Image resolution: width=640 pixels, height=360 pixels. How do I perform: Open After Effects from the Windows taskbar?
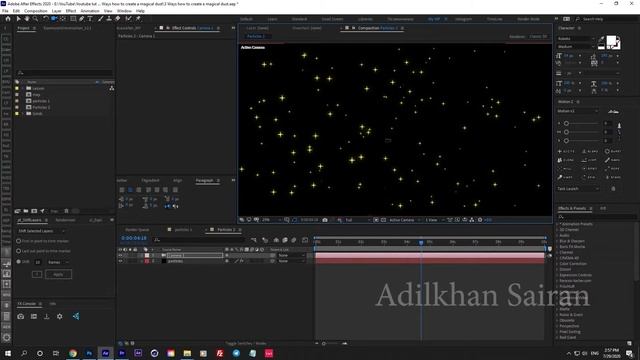tap(105, 353)
